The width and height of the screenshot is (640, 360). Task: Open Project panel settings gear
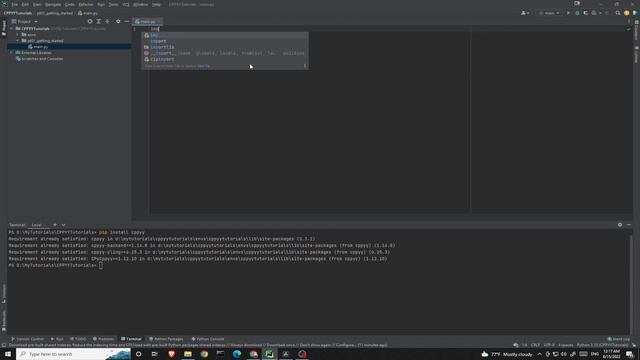tap(118, 21)
